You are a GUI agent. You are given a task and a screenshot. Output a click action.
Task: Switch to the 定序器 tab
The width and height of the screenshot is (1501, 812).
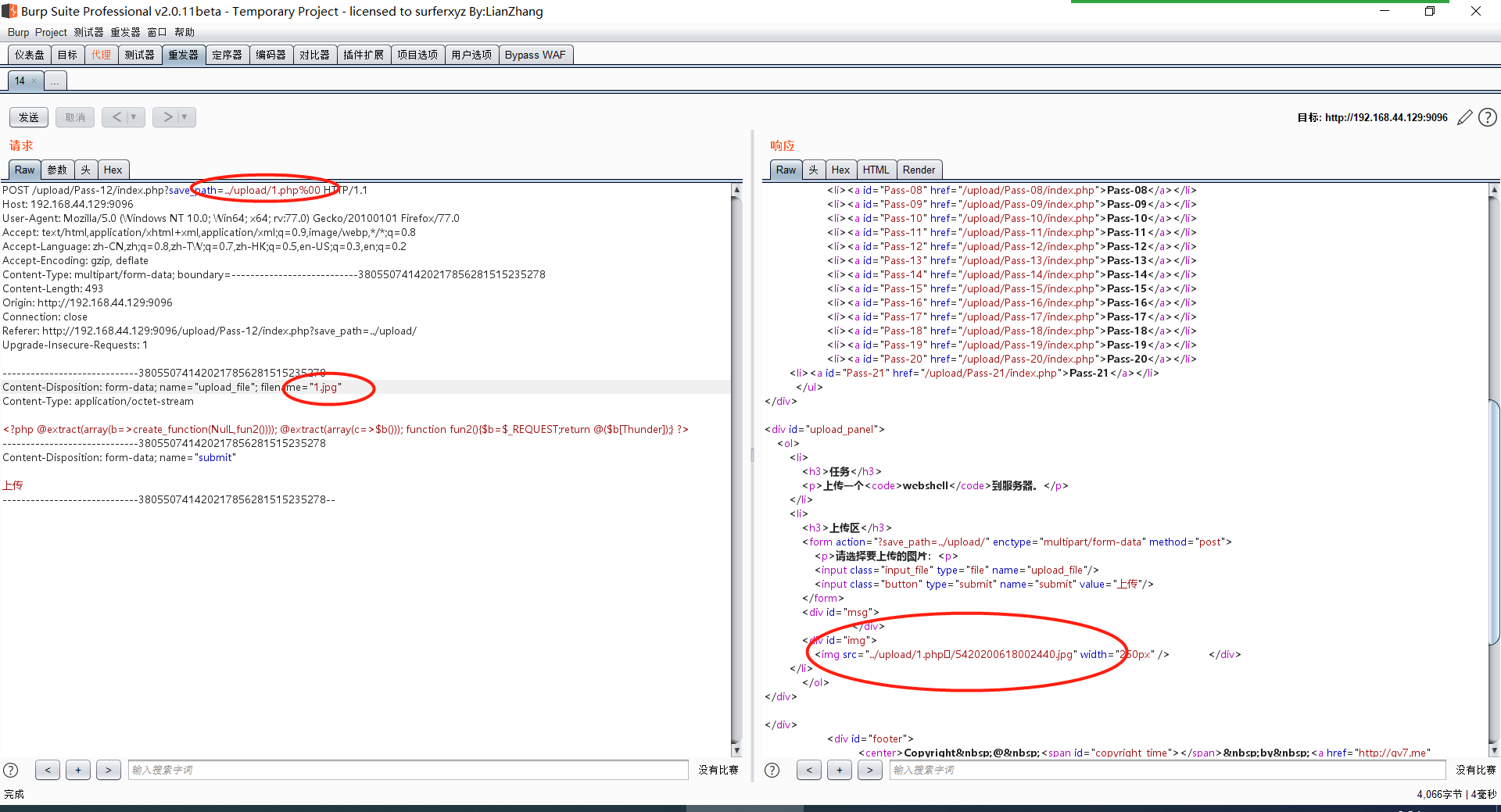(227, 55)
